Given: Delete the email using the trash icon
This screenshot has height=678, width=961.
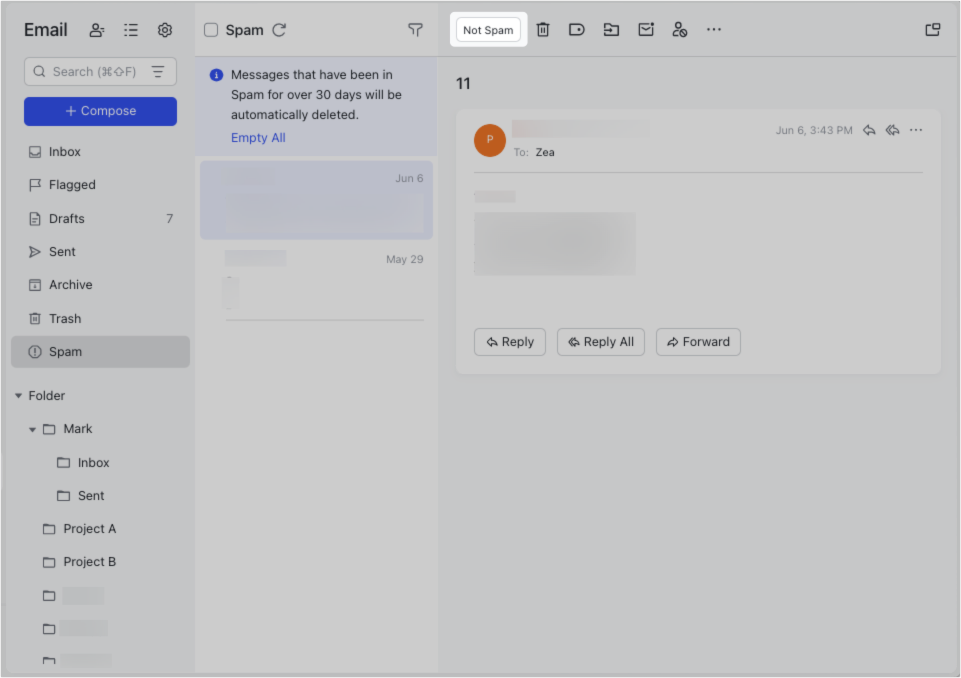Looking at the screenshot, I should tap(543, 29).
